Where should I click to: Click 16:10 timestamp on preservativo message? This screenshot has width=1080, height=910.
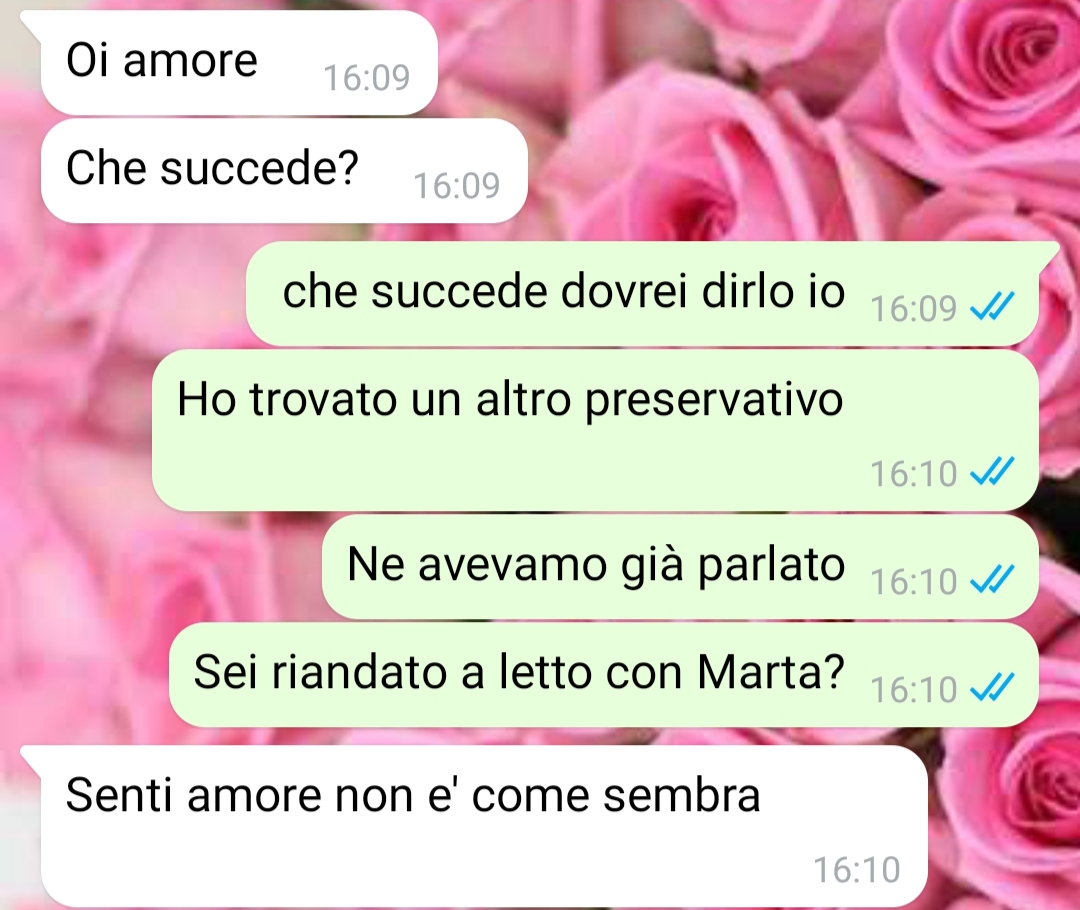pos(914,473)
